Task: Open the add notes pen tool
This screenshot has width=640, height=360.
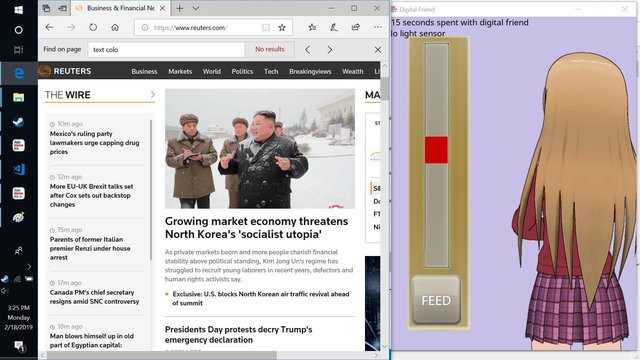Action: 334,27
